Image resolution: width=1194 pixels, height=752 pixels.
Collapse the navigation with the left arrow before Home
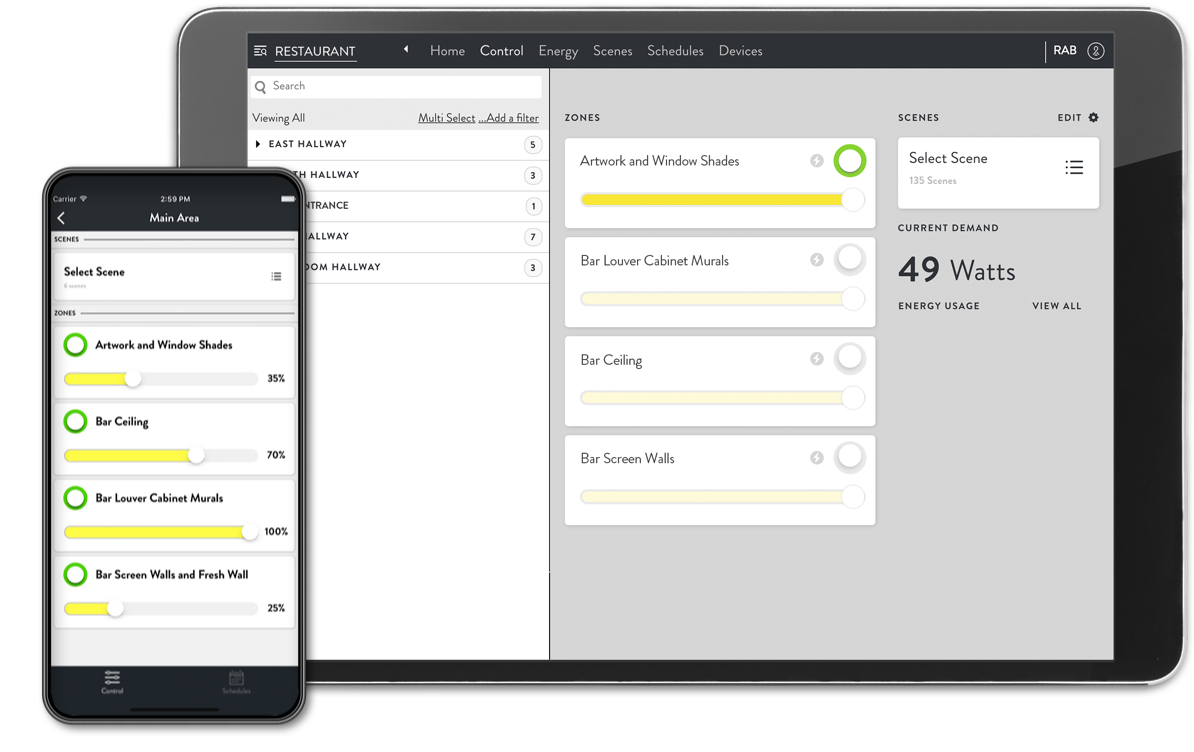[x=406, y=50]
